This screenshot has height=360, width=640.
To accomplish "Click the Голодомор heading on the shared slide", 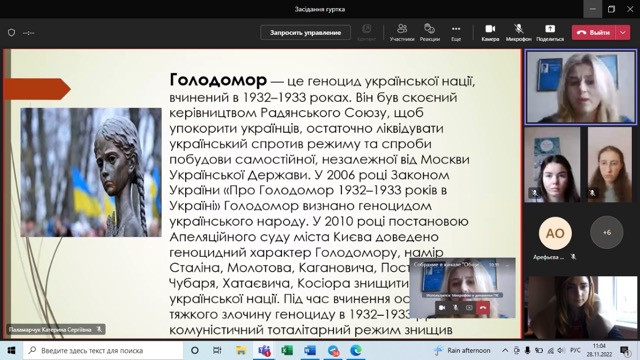I will click(x=218, y=80).
